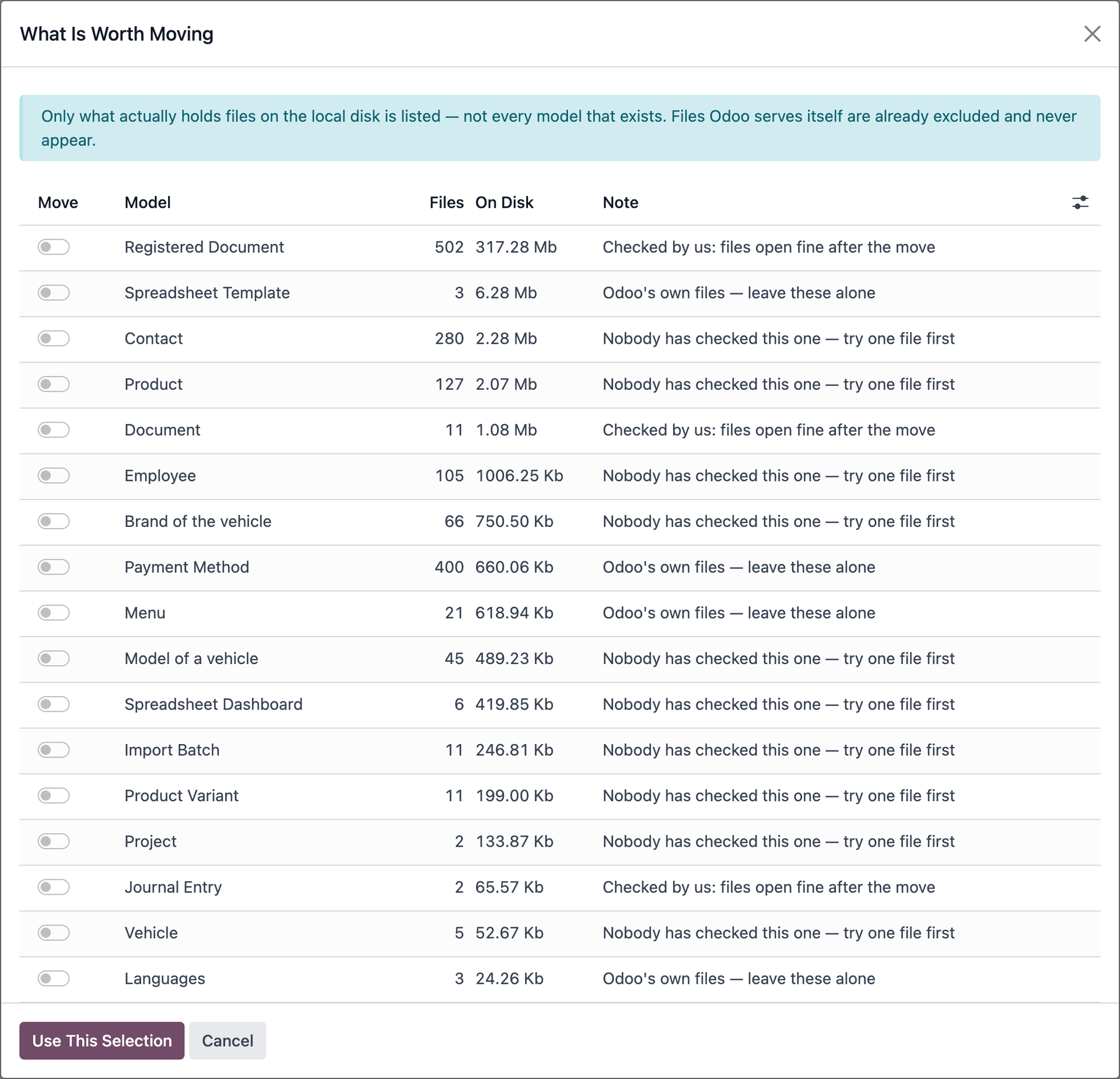Toggle Move for Languages
1120x1079 pixels.
click(54, 979)
